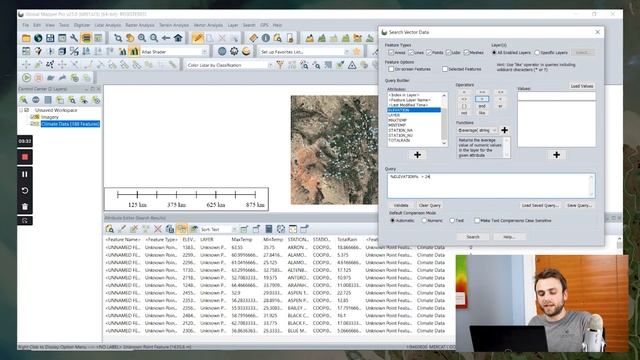640x360 pixels.
Task: Open the Help menu
Action: click(x=278, y=25)
